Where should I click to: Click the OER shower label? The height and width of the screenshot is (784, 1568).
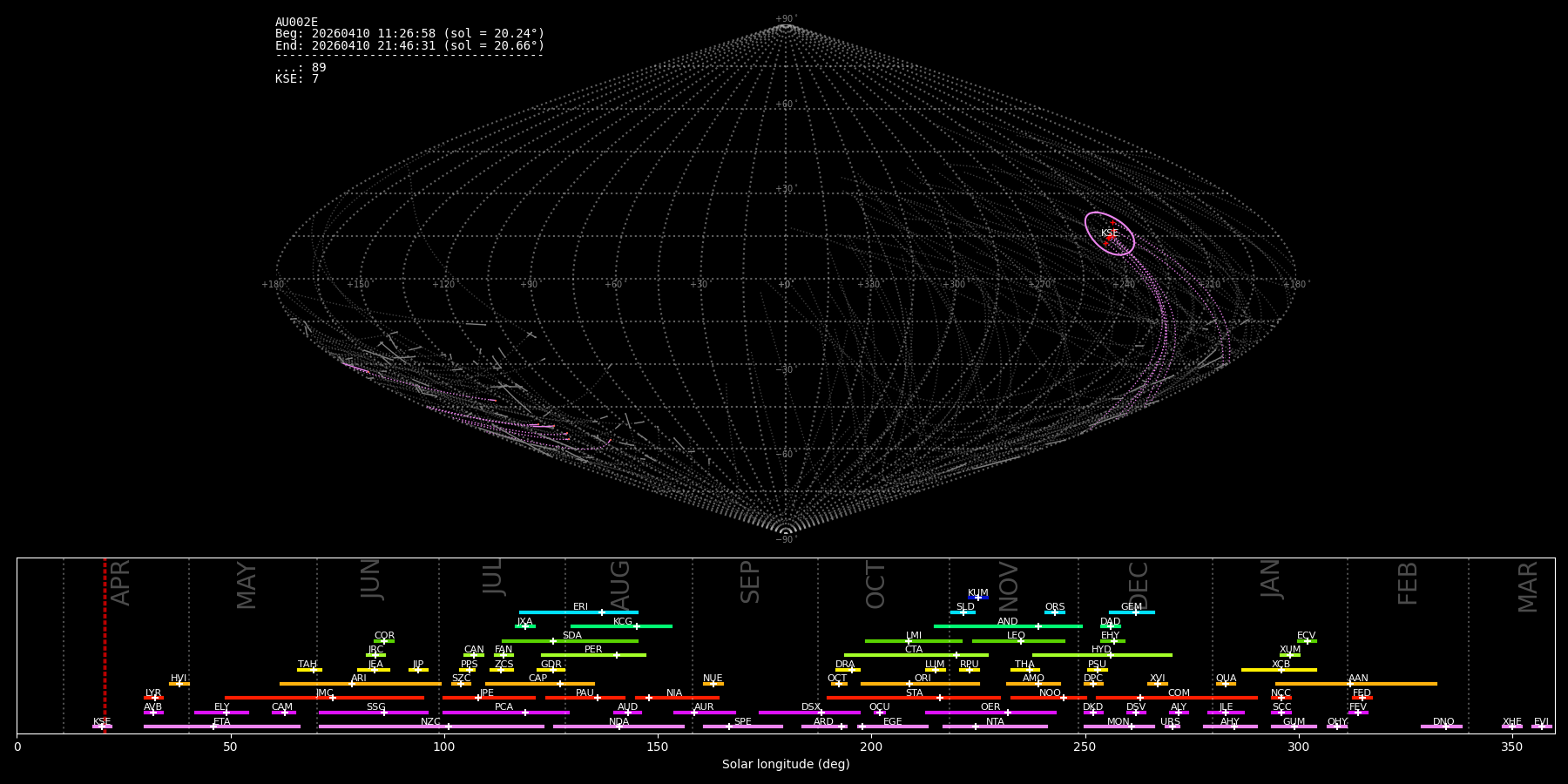(x=991, y=707)
